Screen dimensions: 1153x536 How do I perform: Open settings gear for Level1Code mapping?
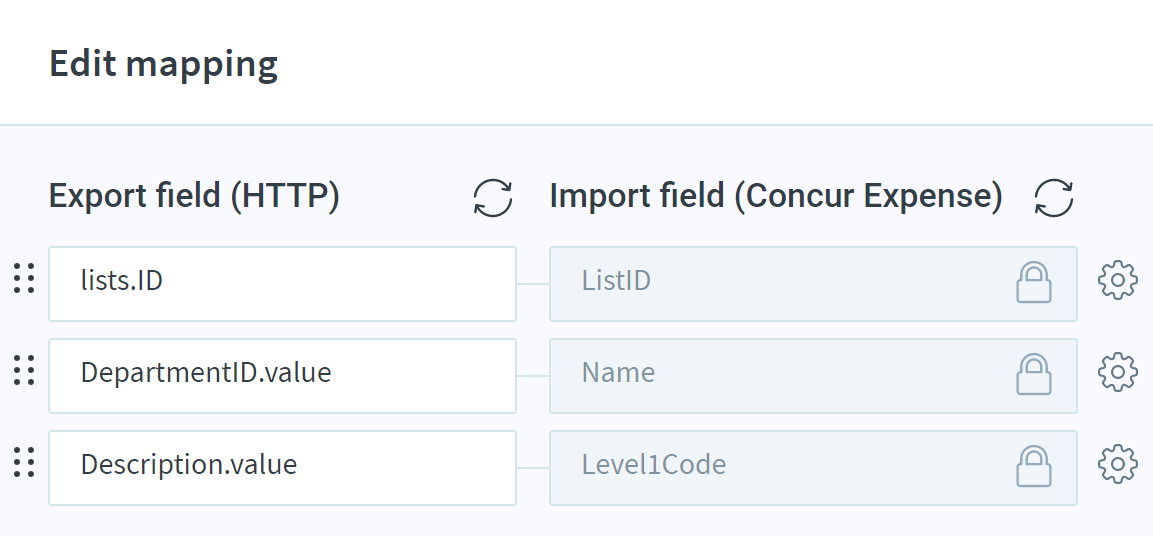[1118, 464]
